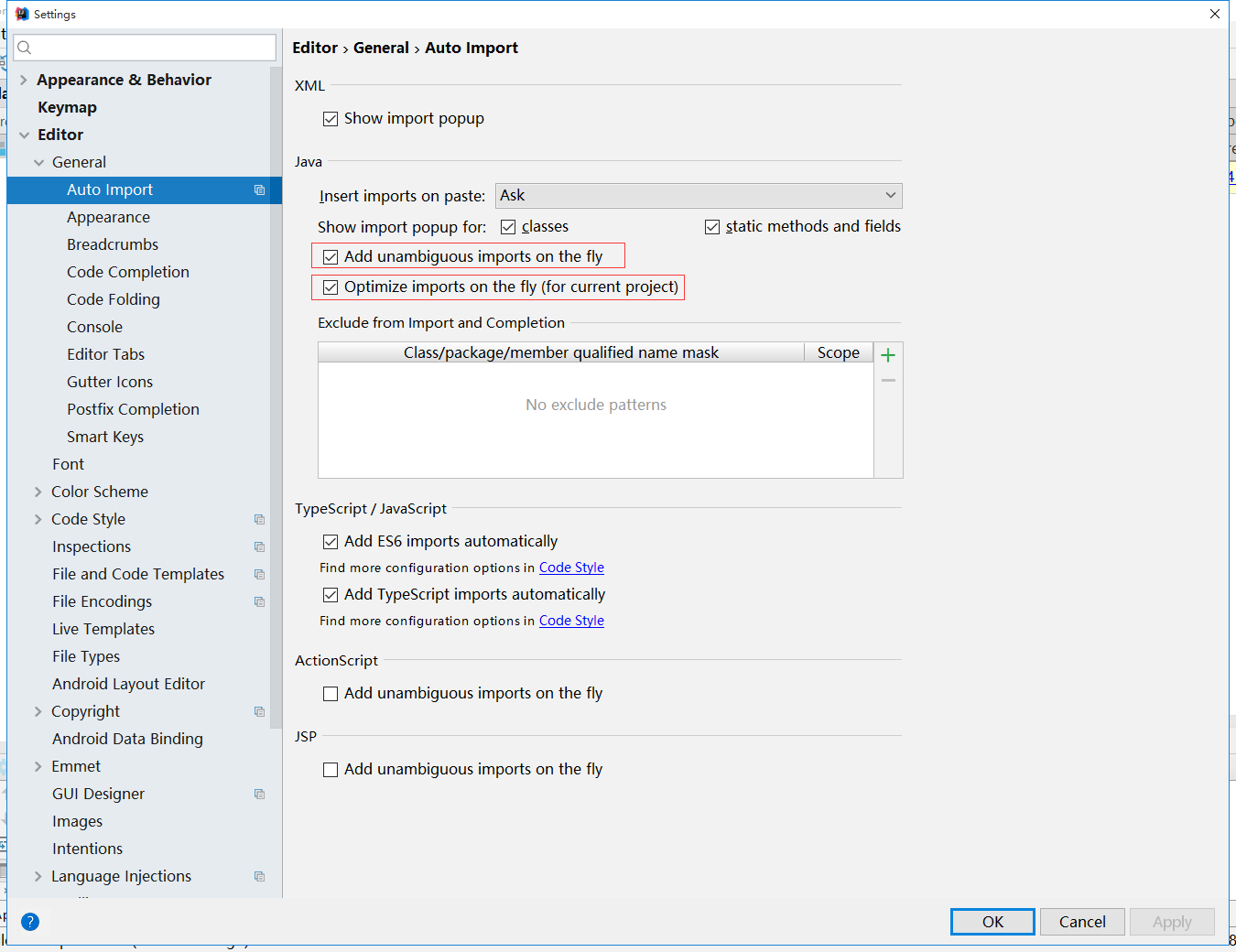Expand the Color Scheme tree node

pos(38,492)
